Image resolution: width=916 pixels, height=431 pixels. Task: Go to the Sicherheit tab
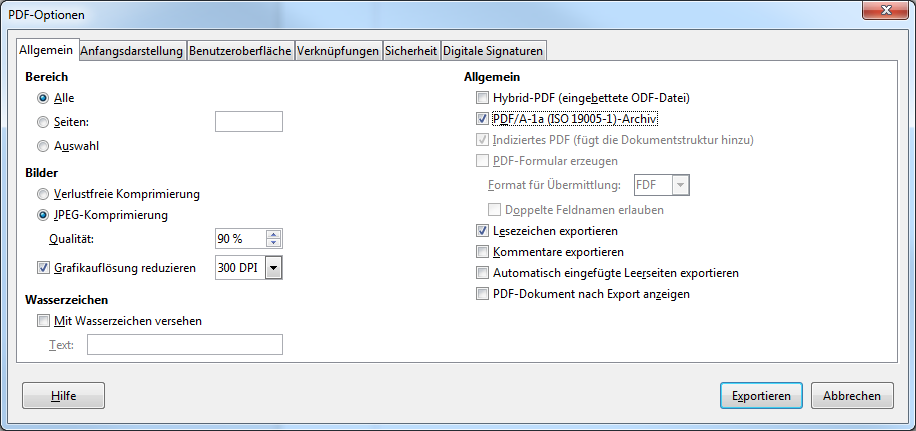pyautogui.click(x=411, y=51)
